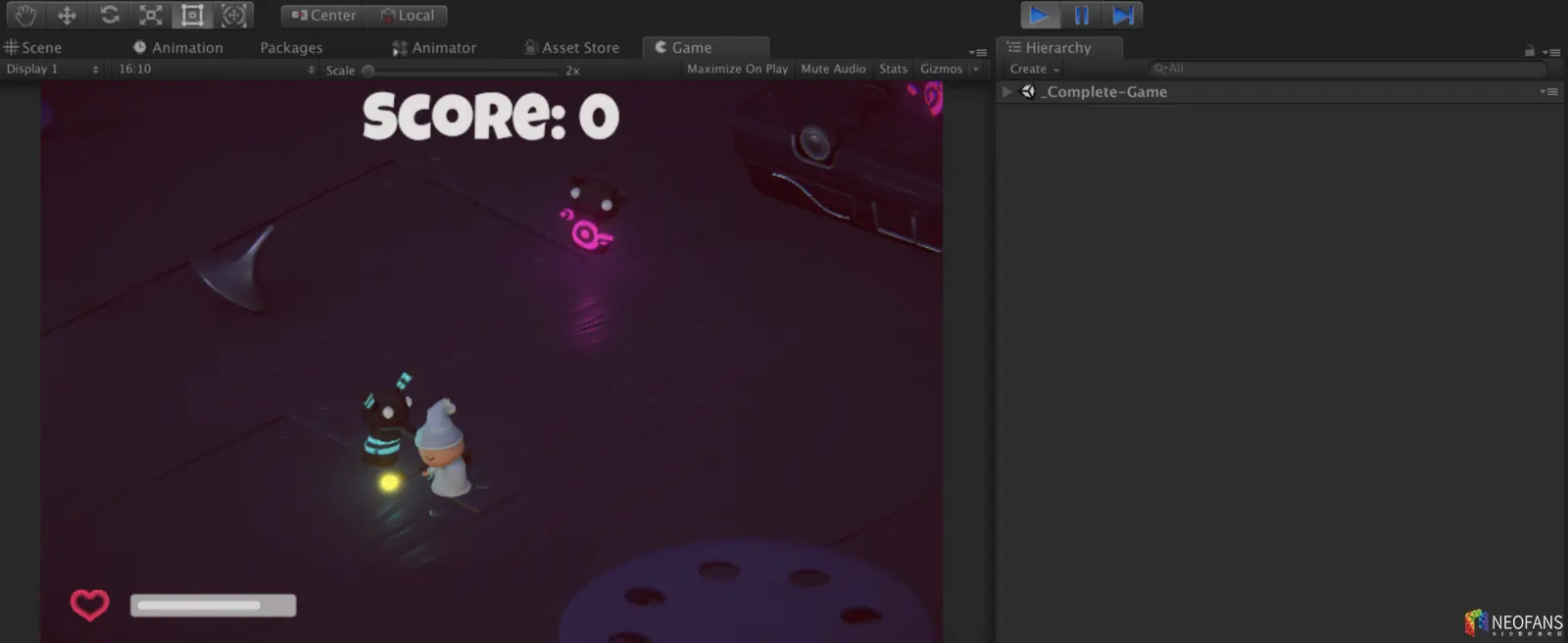Select the Rotate tool
Viewport: 1568px width, 643px height.
pyautogui.click(x=110, y=15)
